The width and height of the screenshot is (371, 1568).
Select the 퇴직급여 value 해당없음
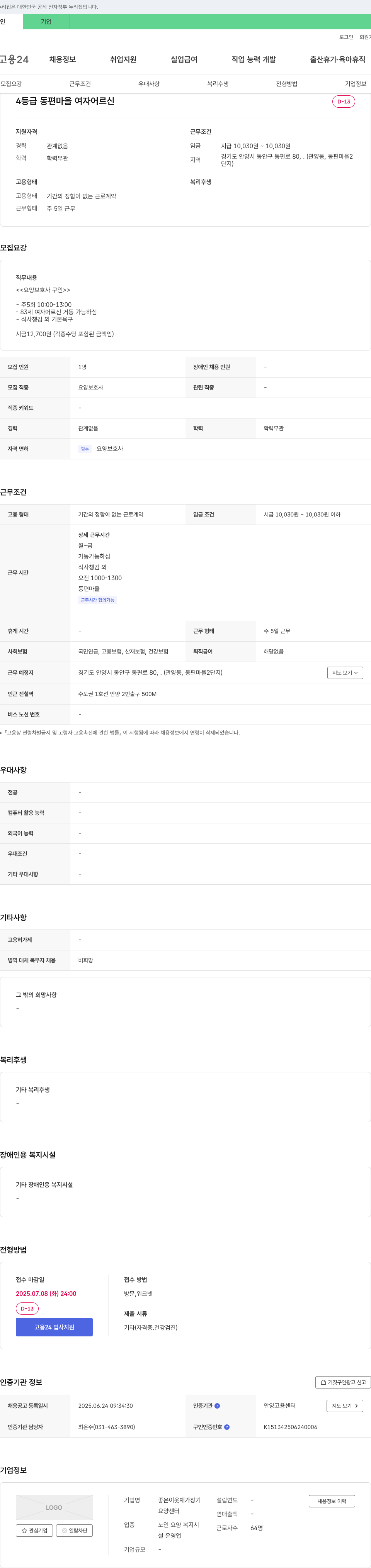pos(274,651)
